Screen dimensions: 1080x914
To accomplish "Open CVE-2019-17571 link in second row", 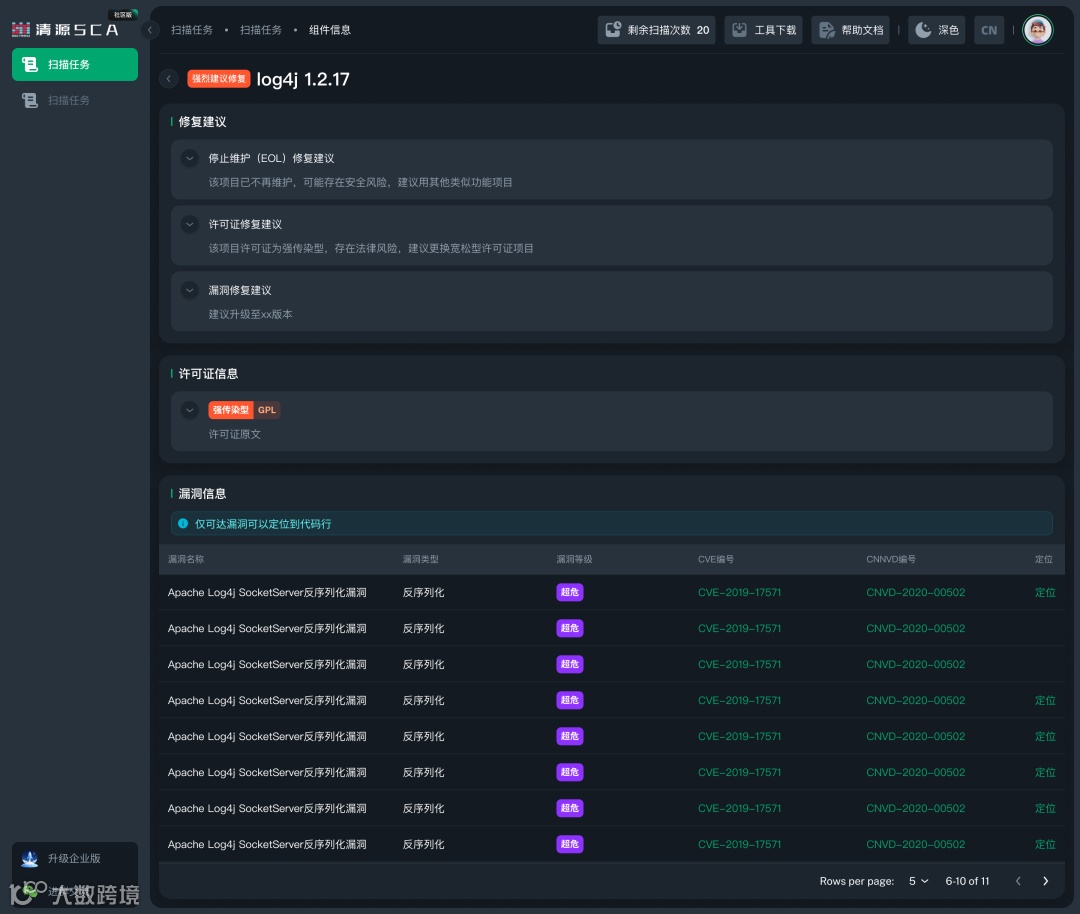I will pos(739,628).
